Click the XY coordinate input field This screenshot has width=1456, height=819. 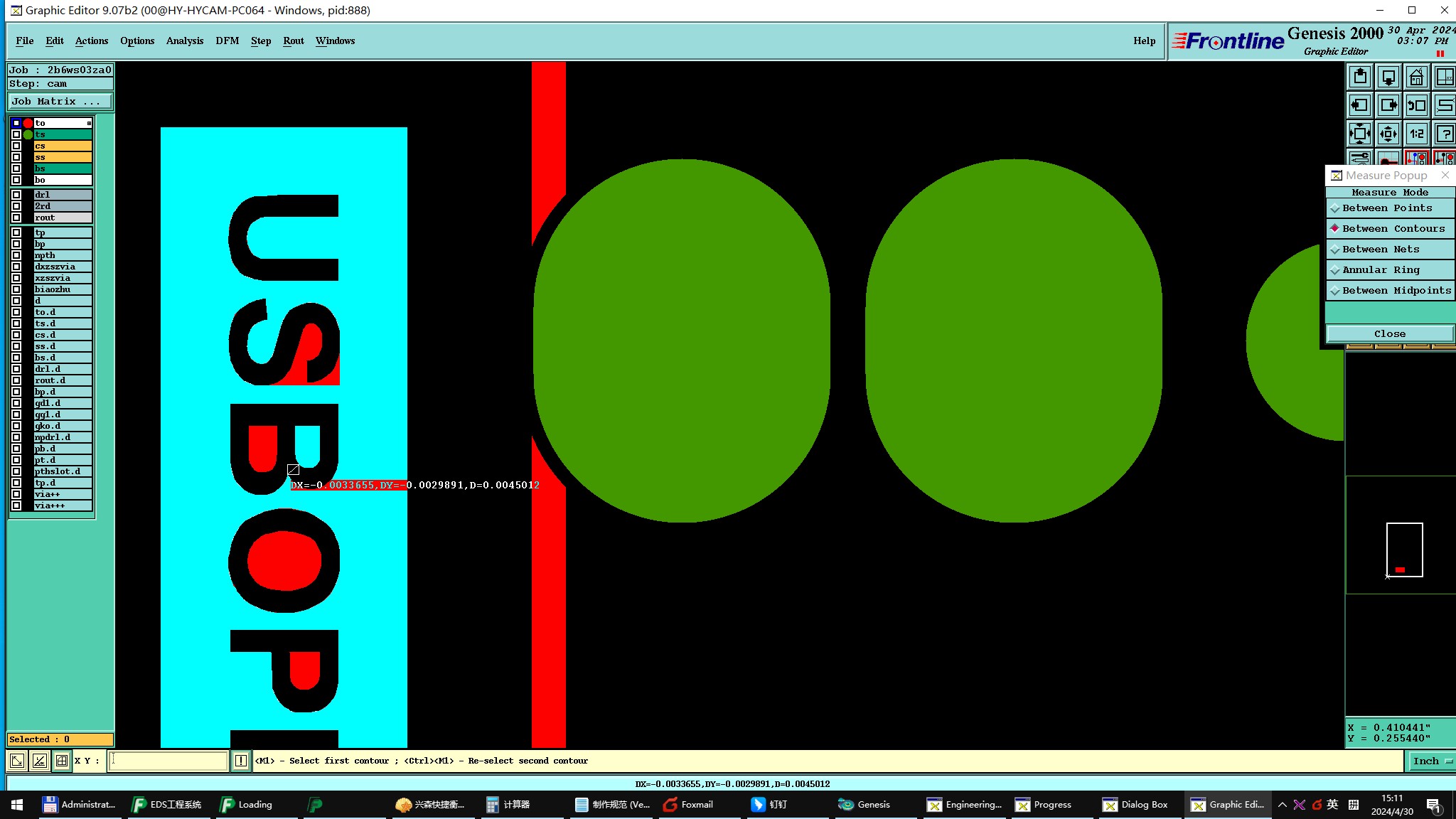click(x=168, y=761)
